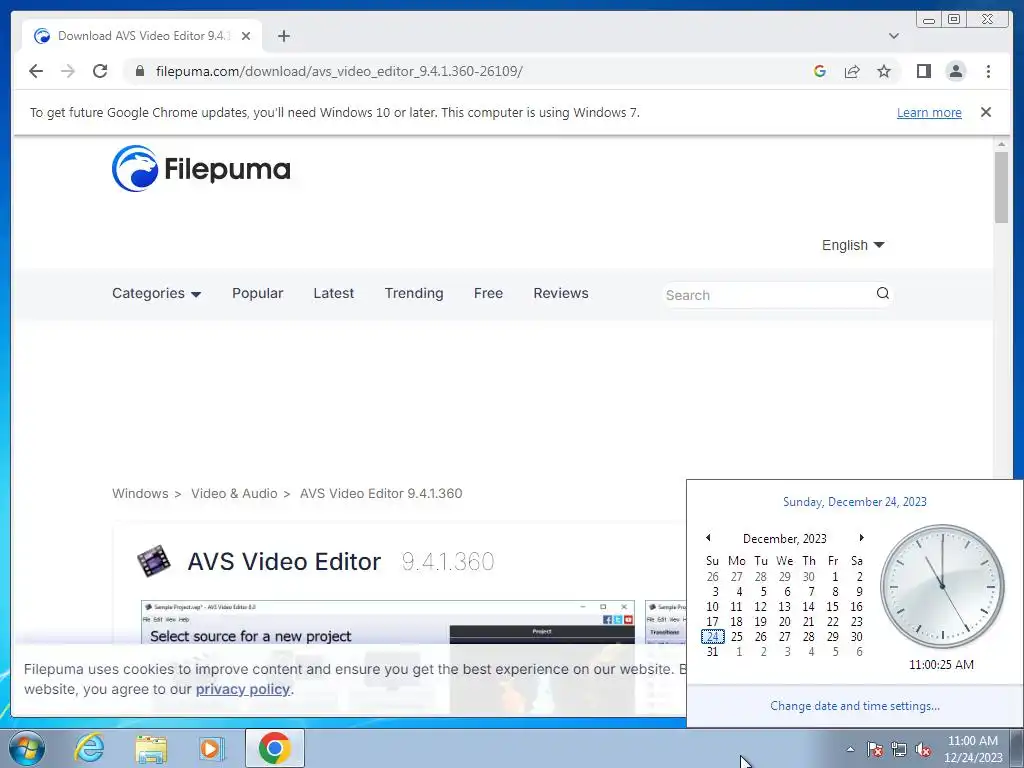Open the Windows Start menu

point(26,748)
